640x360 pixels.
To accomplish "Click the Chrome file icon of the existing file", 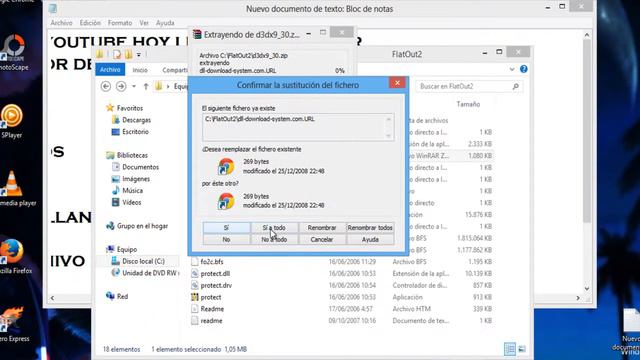I will point(226,167).
